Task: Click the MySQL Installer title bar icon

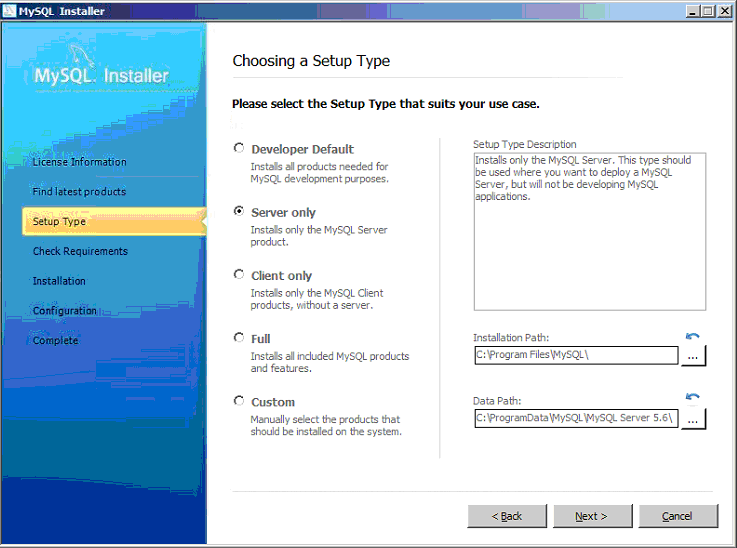Action: (x=9, y=10)
